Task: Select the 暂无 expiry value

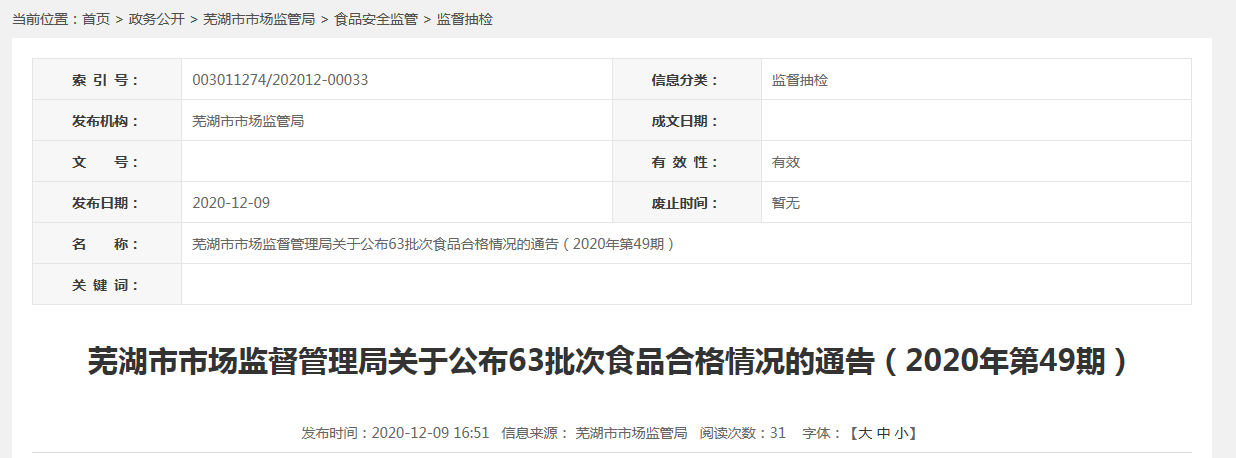Action: [786, 203]
